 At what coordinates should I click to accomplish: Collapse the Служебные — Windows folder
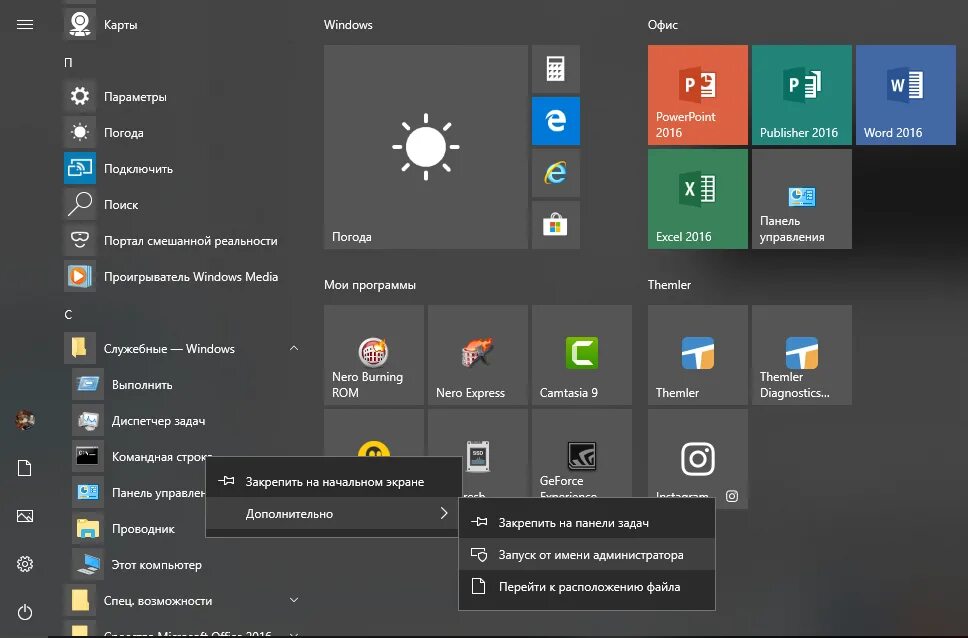pos(294,348)
